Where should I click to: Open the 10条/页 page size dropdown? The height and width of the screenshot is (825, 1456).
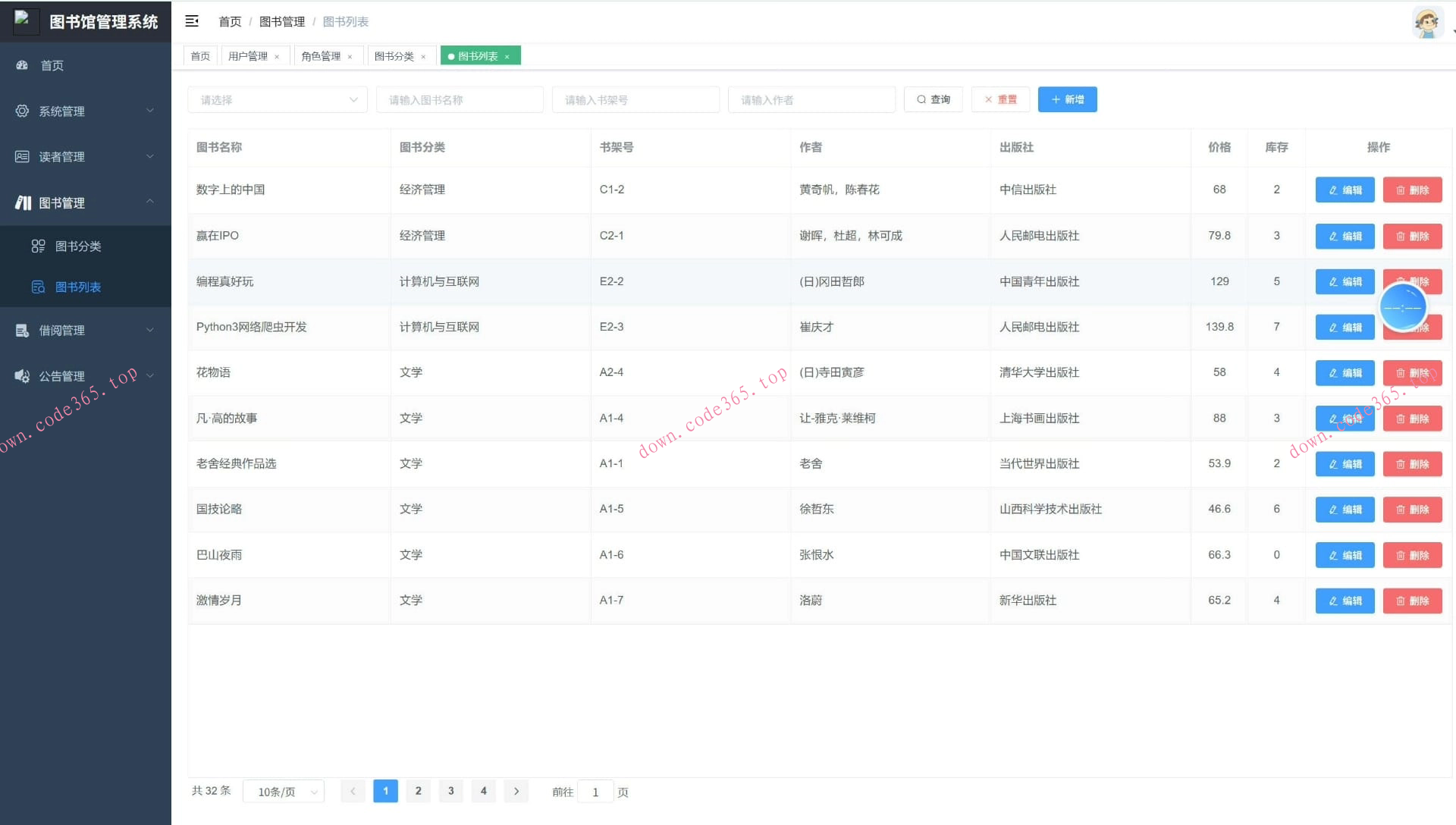pos(283,791)
